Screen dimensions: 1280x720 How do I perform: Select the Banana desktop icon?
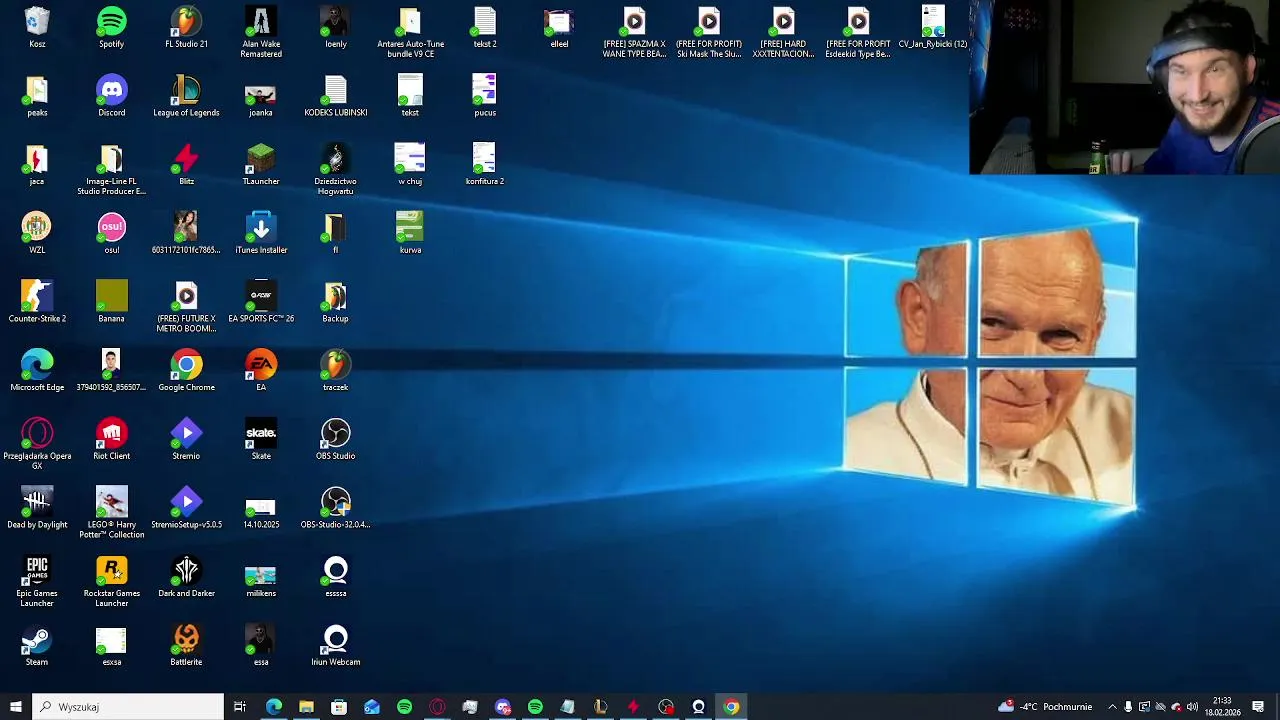111,302
